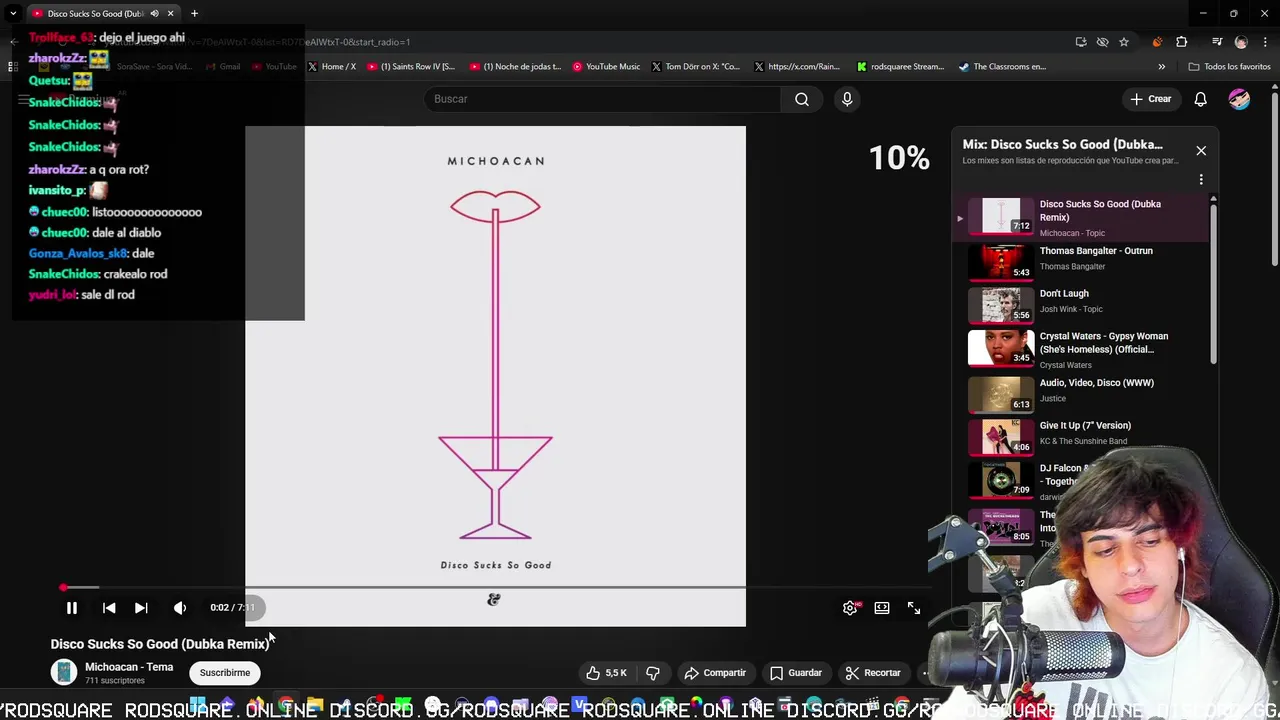The image size is (1280, 720).
Task: Subscribe using the Suscribirme button
Action: pos(225,673)
